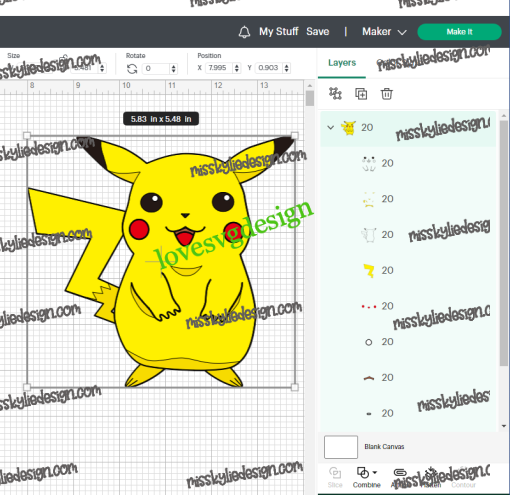Image resolution: width=510 pixels, height=495 pixels.
Task: Click the Group layers icon
Action: (x=335, y=94)
